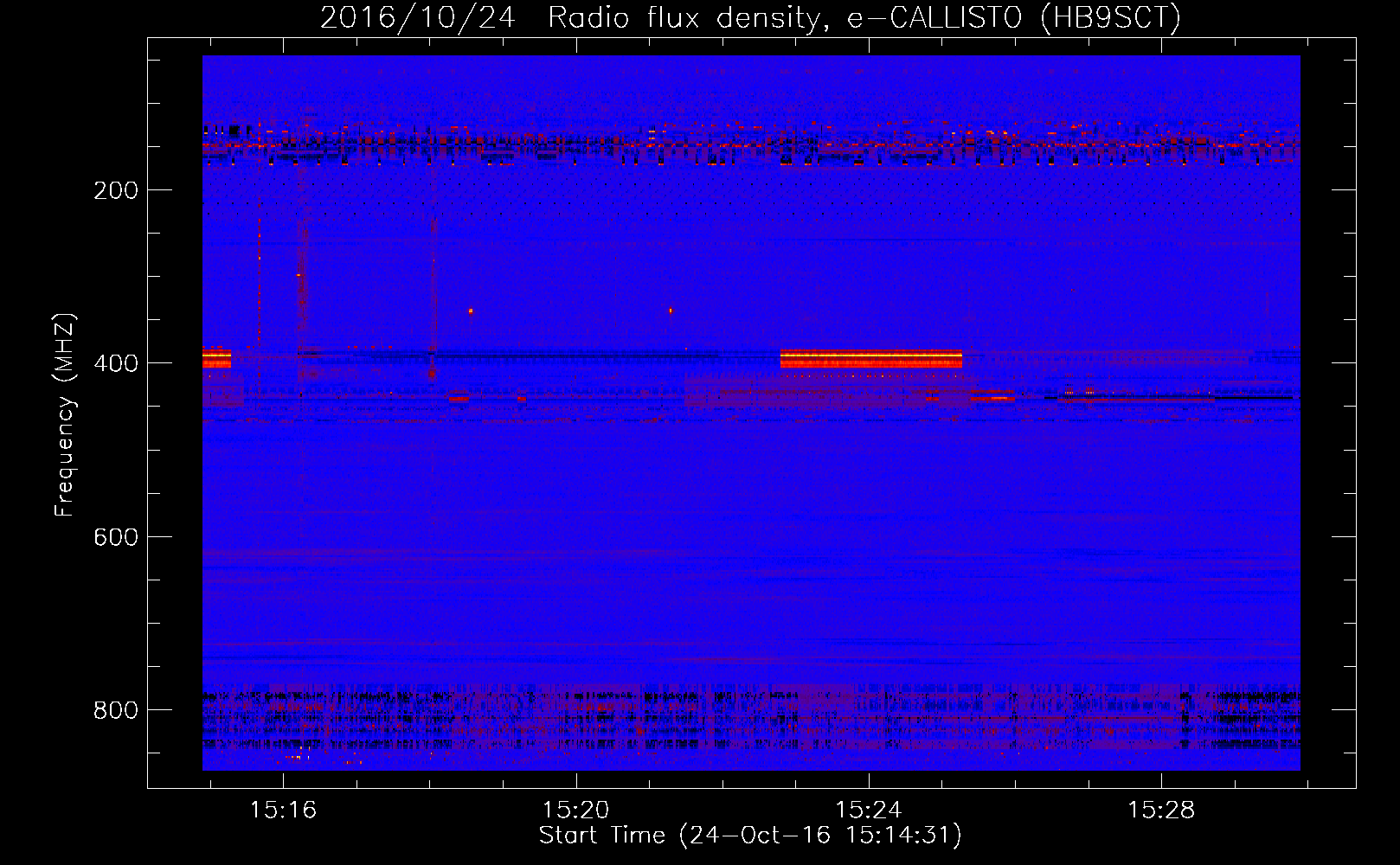Click the 15:16 time tick label
This screenshot has width=1400, height=865.
[283, 810]
